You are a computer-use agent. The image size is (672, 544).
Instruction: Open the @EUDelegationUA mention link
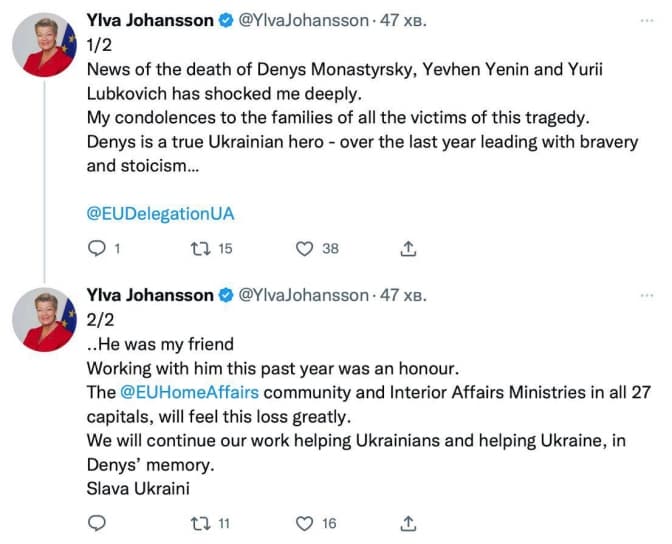coord(161,214)
